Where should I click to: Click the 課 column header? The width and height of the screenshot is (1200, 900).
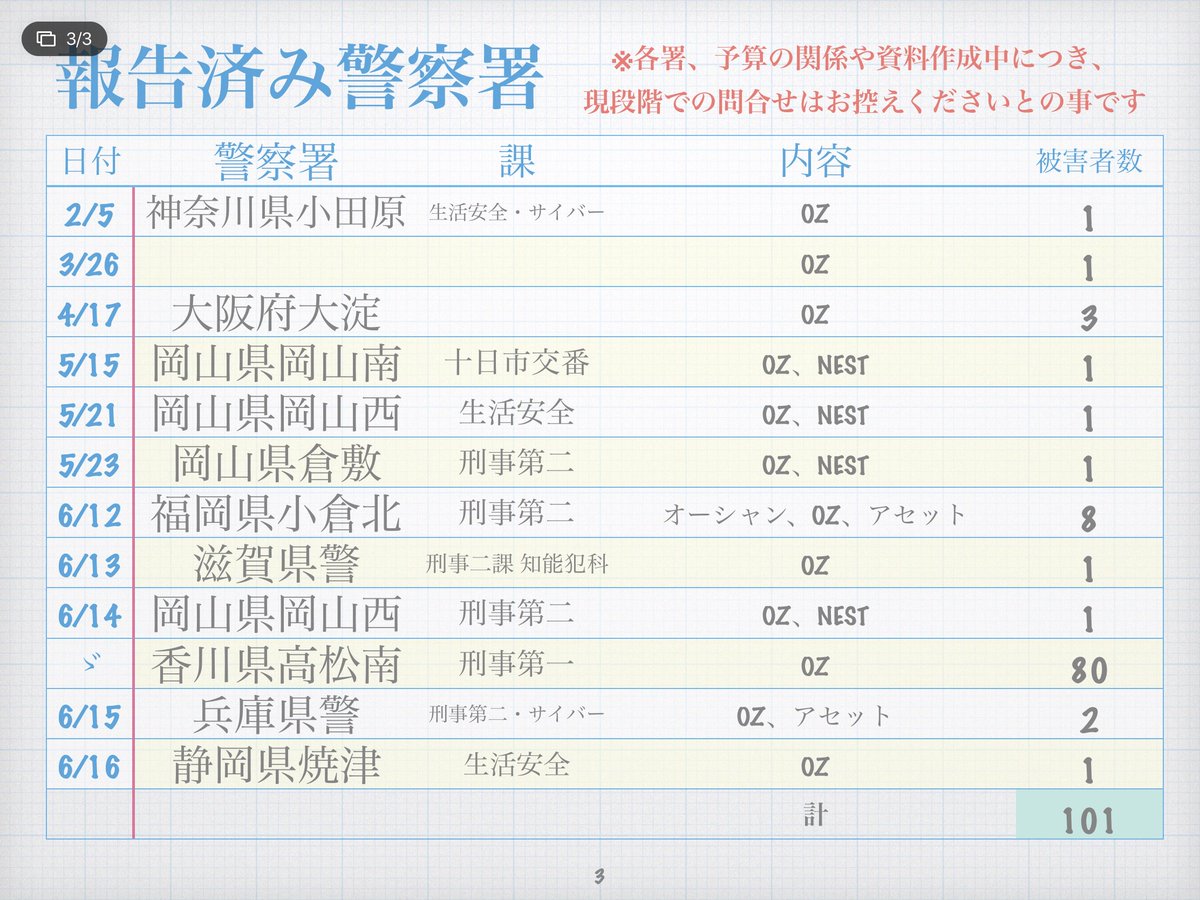[517, 161]
